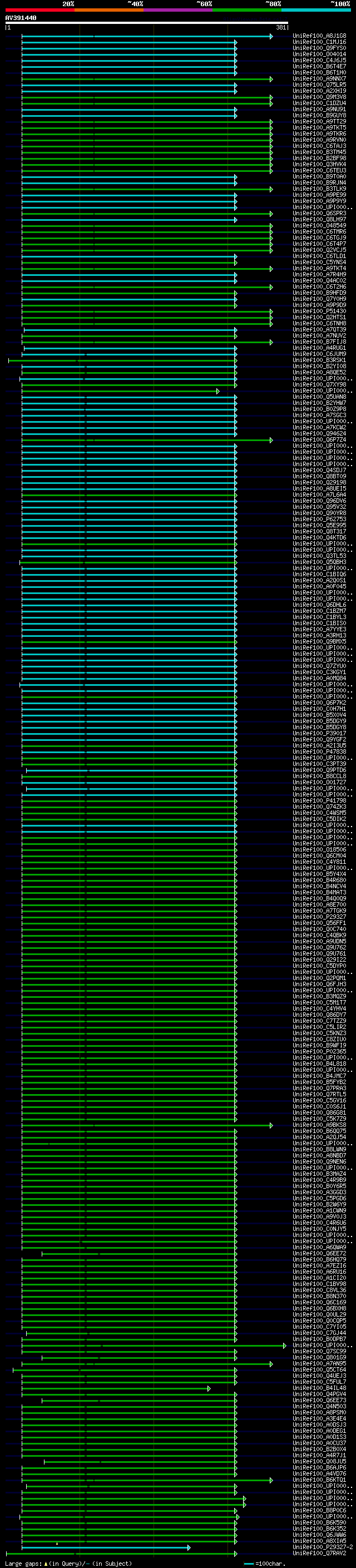This screenshot has height=1568, width=356.
Task: Select the UniRef100_C7GJ44 label
Action: [319, 1334]
